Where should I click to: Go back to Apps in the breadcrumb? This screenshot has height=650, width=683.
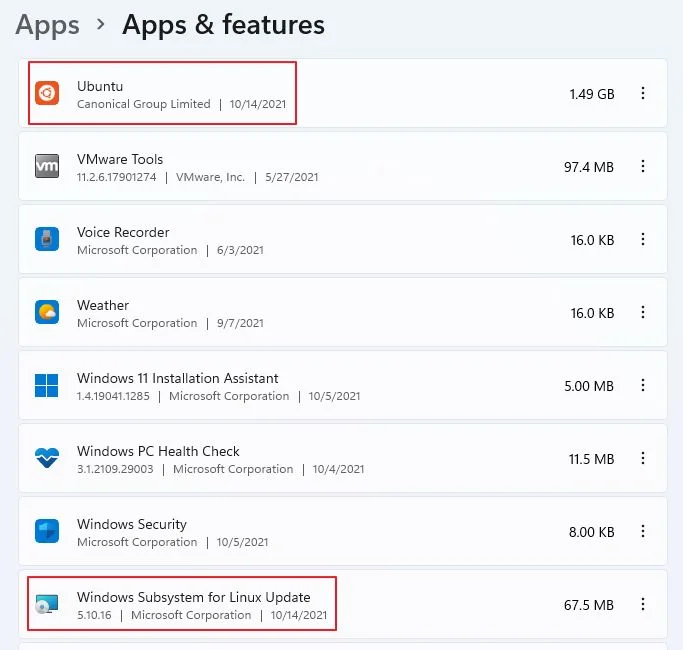pyautogui.click(x=47, y=25)
